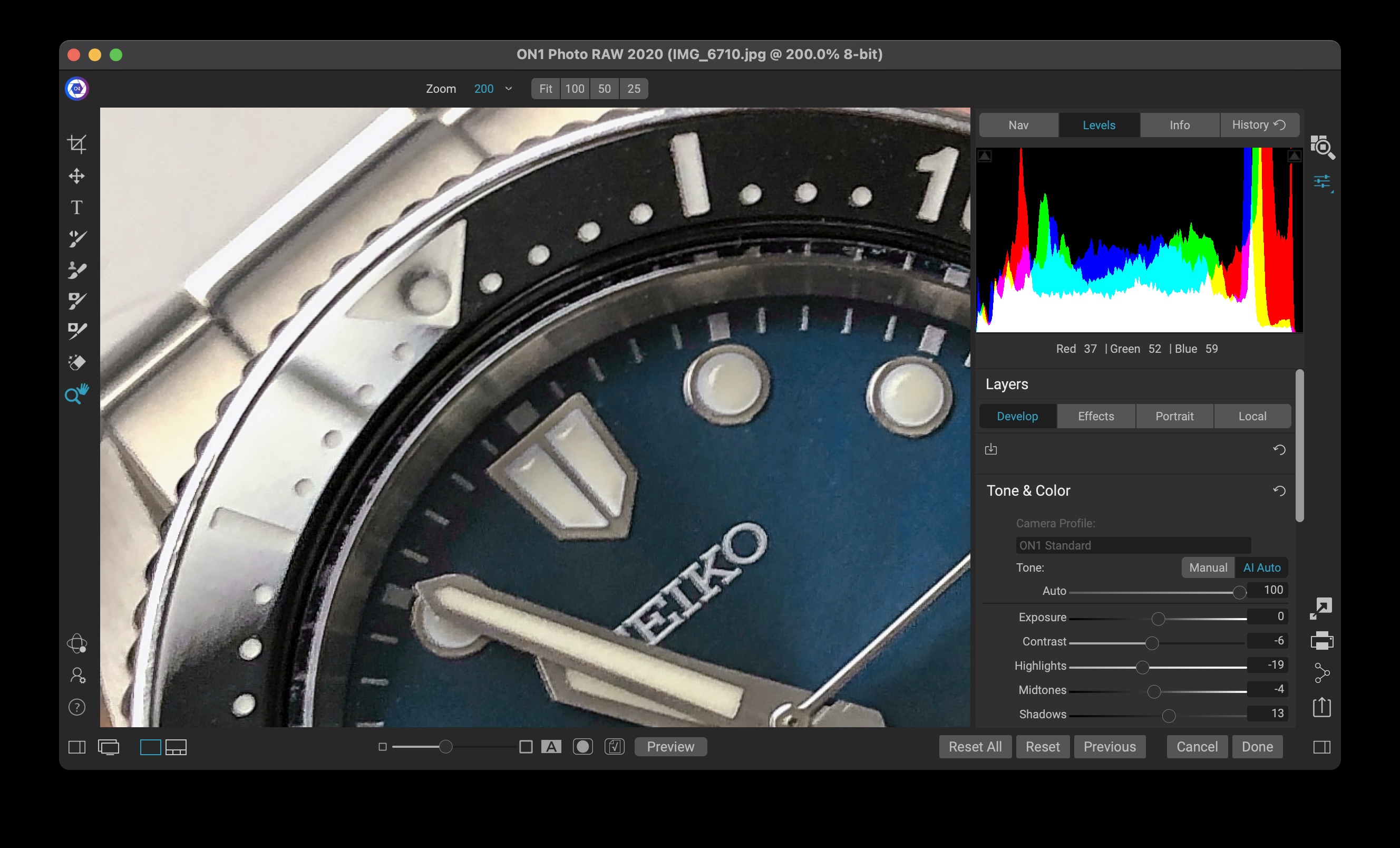Open the help question-mark icon
Screen dimensions: 1400x848
[77, 707]
